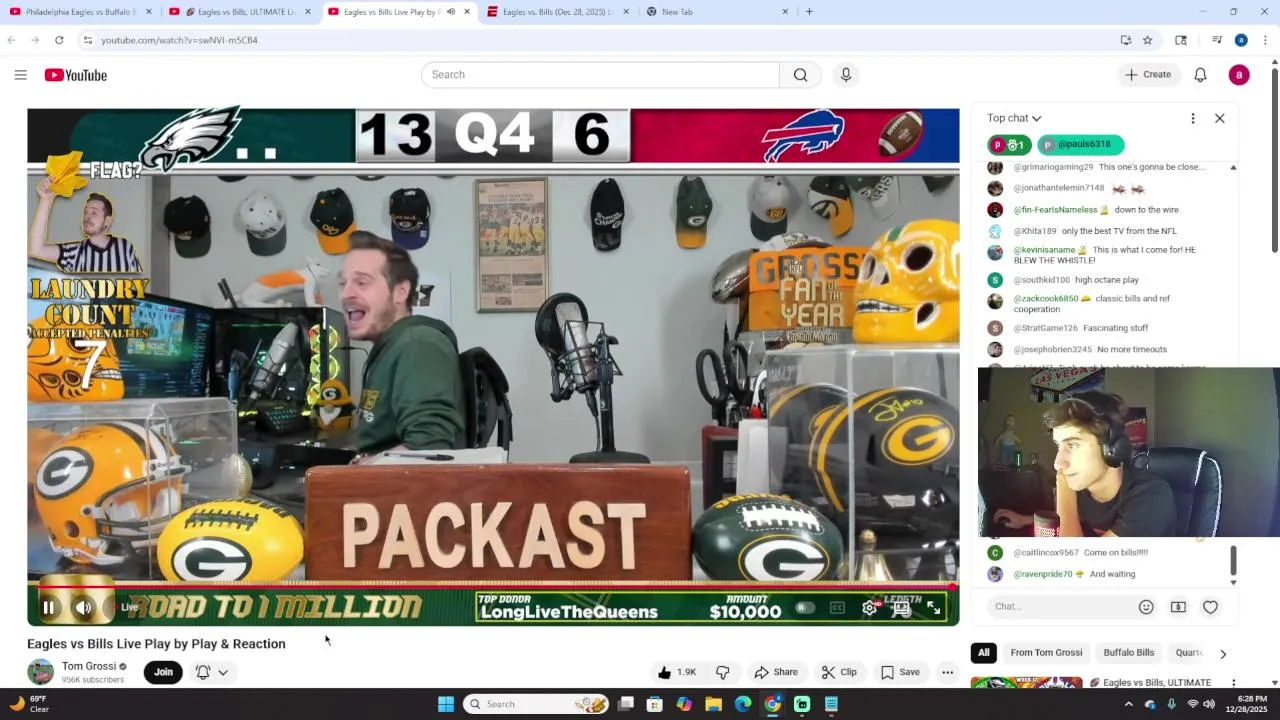Open the weather widget on taskbar
The image size is (1280, 720).
tap(28, 704)
